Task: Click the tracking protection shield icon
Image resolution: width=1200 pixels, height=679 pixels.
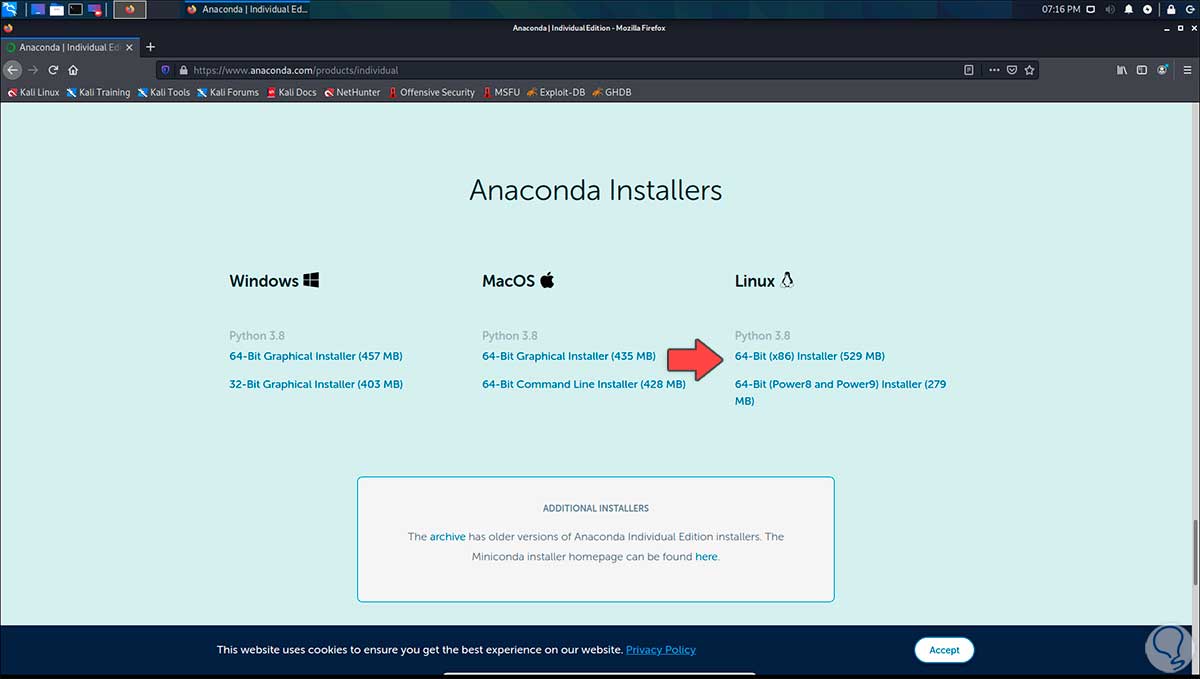Action: [166, 70]
